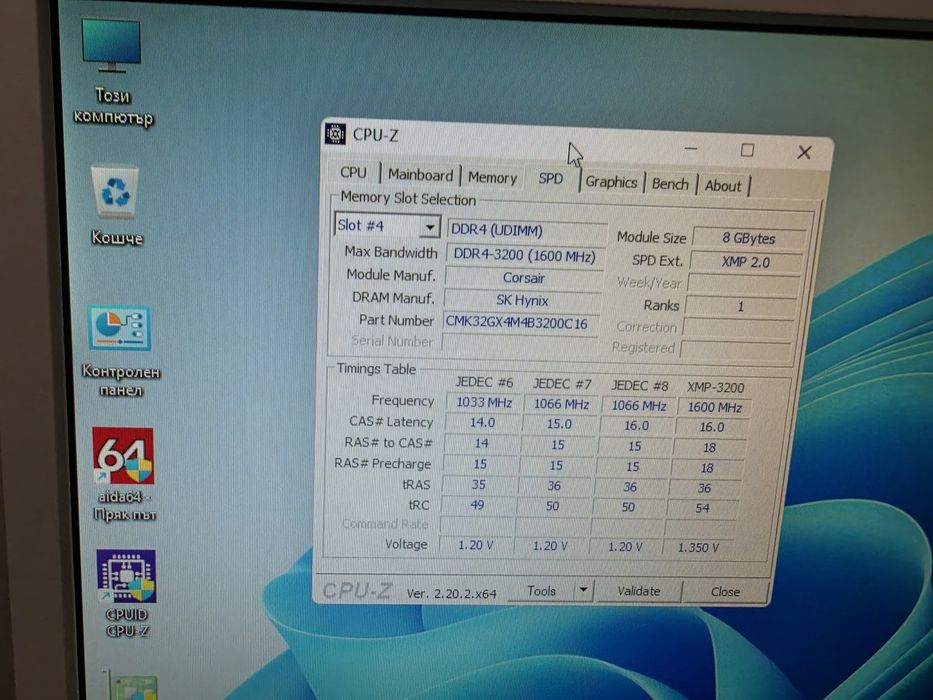The width and height of the screenshot is (933, 700).
Task: Click the XMP voltage 1.350 V cell
Action: 699,547
